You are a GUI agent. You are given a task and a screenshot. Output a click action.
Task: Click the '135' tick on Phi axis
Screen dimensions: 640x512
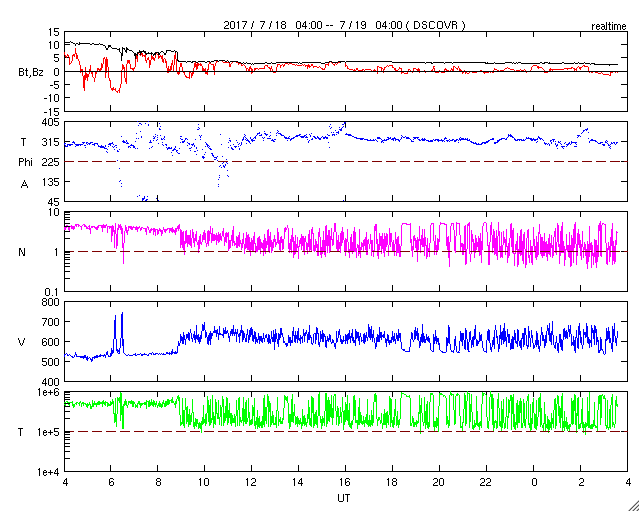[x=51, y=182]
